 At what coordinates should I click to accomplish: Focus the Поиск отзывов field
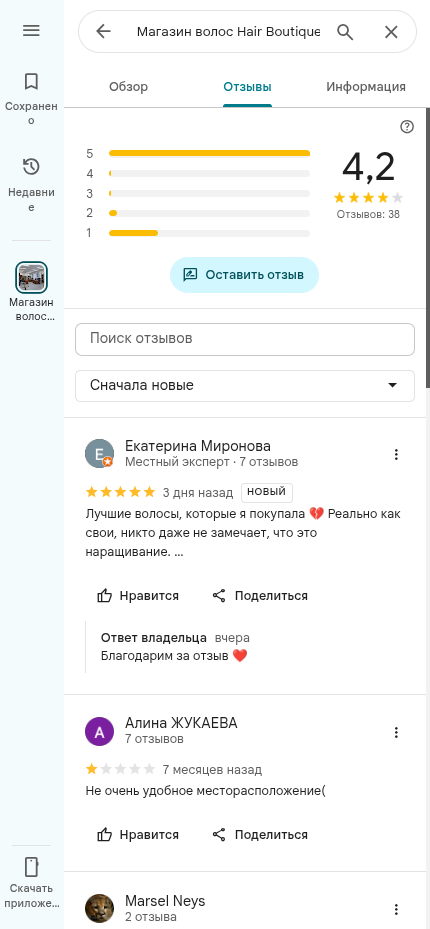tap(245, 339)
